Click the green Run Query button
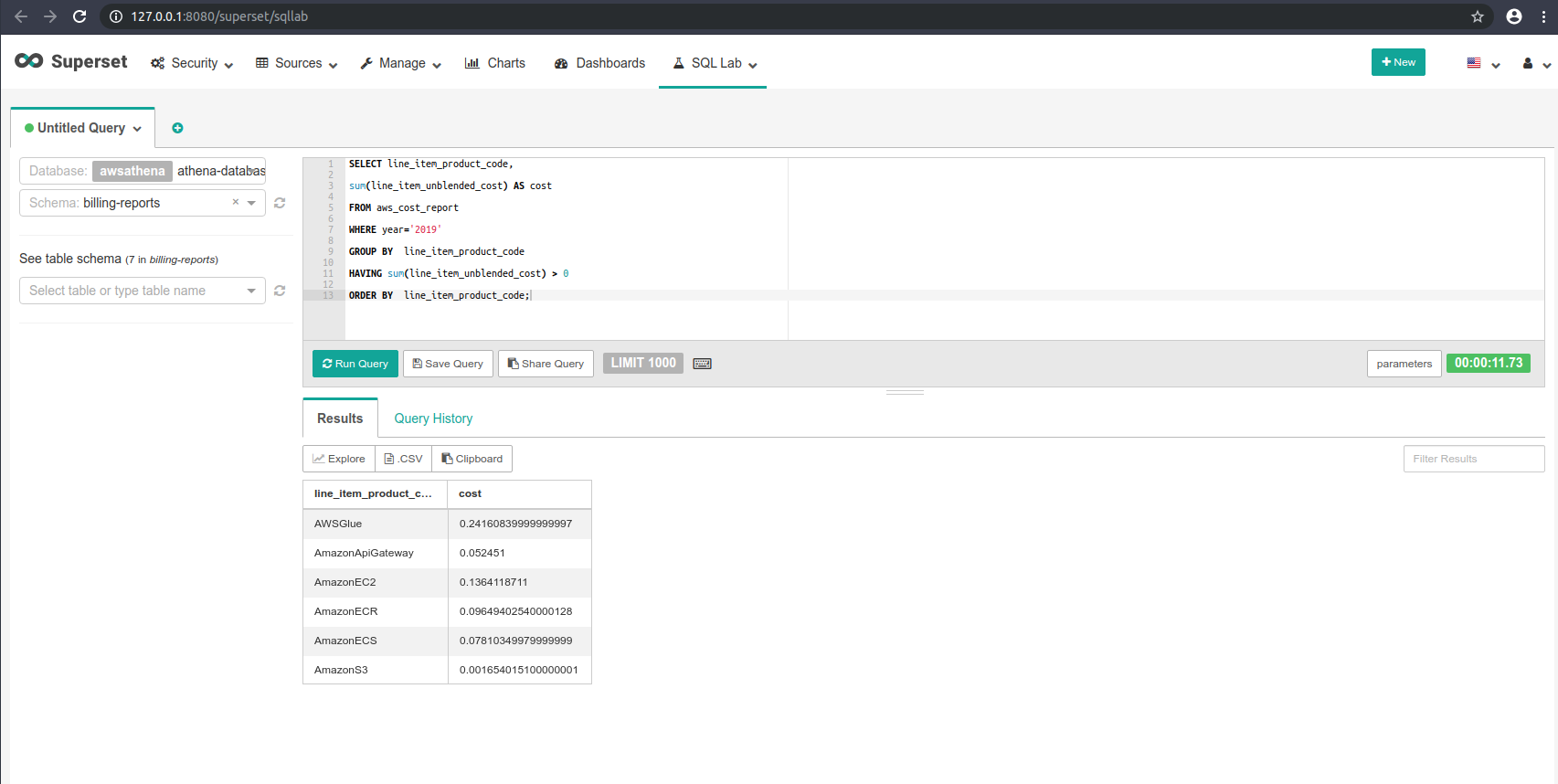This screenshot has width=1558, height=784. point(355,364)
